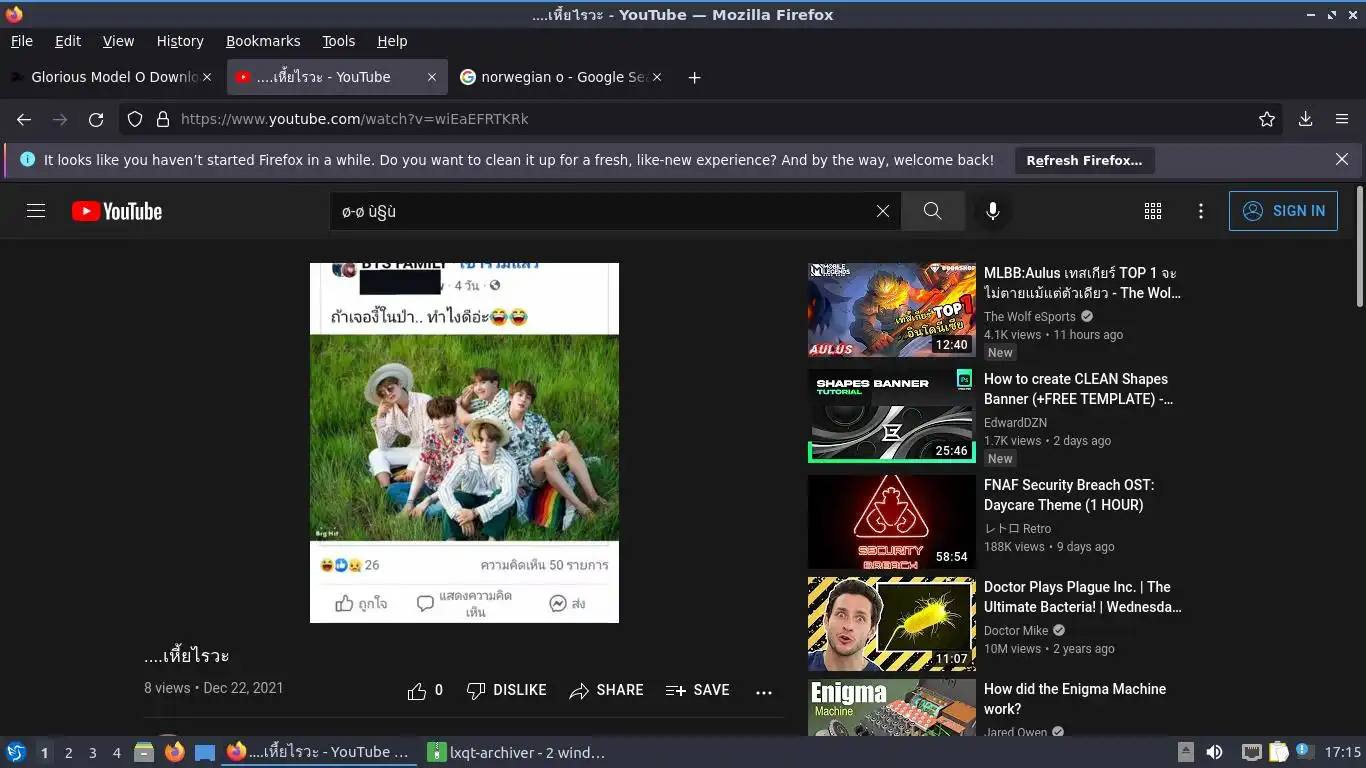Open tracking protection shield panel
Image resolution: width=1366 pixels, height=768 pixels.
(135, 119)
